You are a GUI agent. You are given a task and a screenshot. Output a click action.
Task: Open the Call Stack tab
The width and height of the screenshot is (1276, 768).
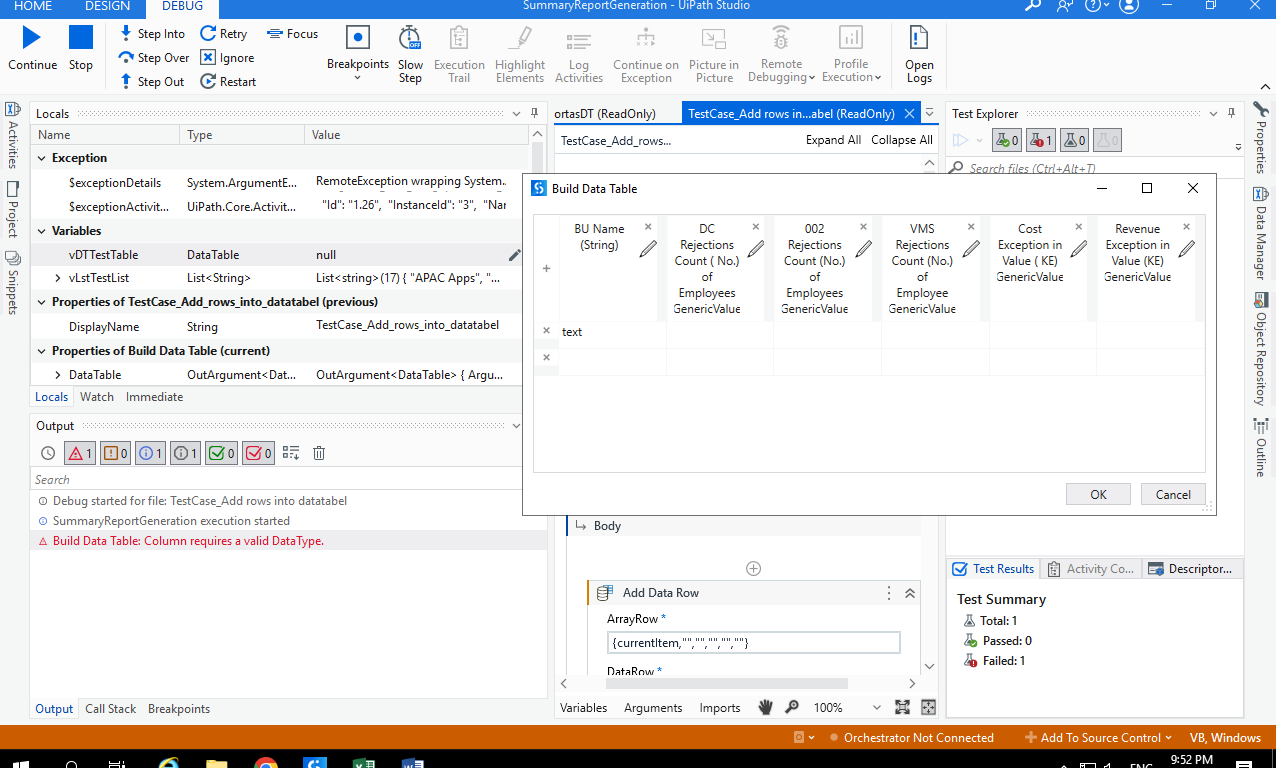click(110, 708)
